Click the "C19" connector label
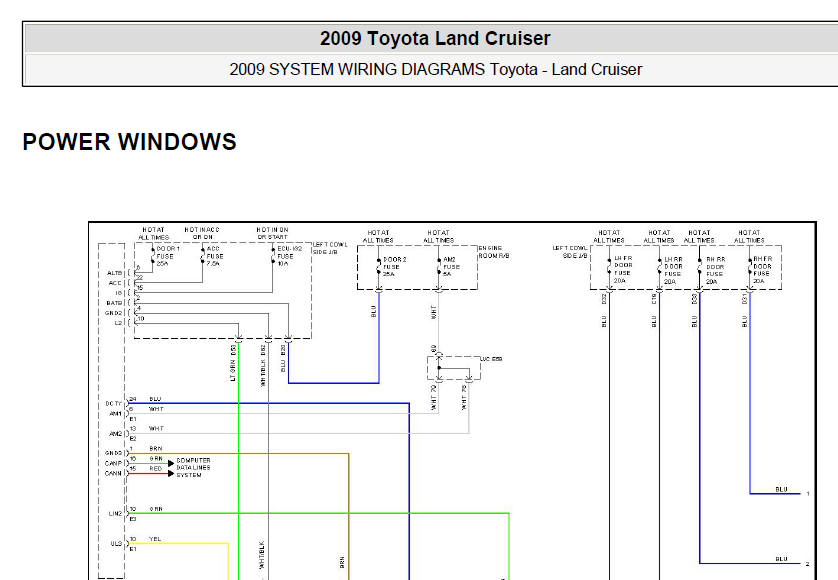Viewport: 838px width, 580px height. (654, 299)
